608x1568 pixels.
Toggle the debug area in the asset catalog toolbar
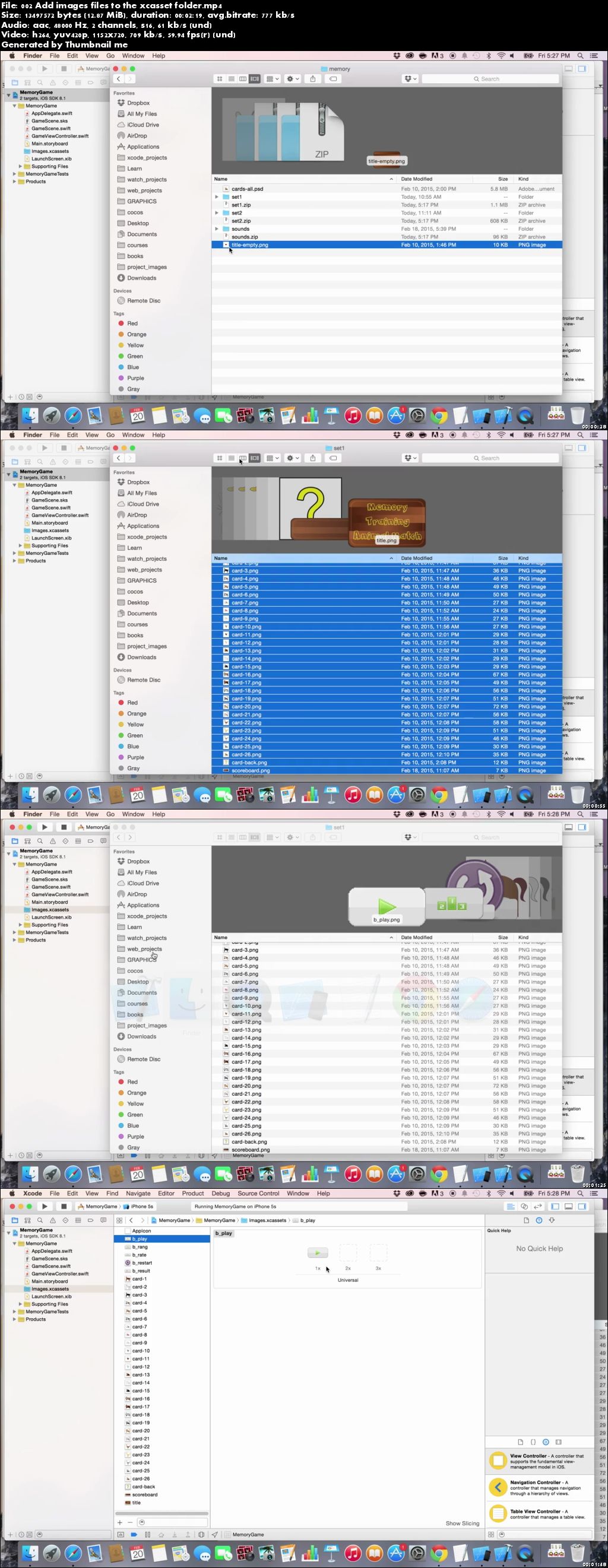[568, 1206]
